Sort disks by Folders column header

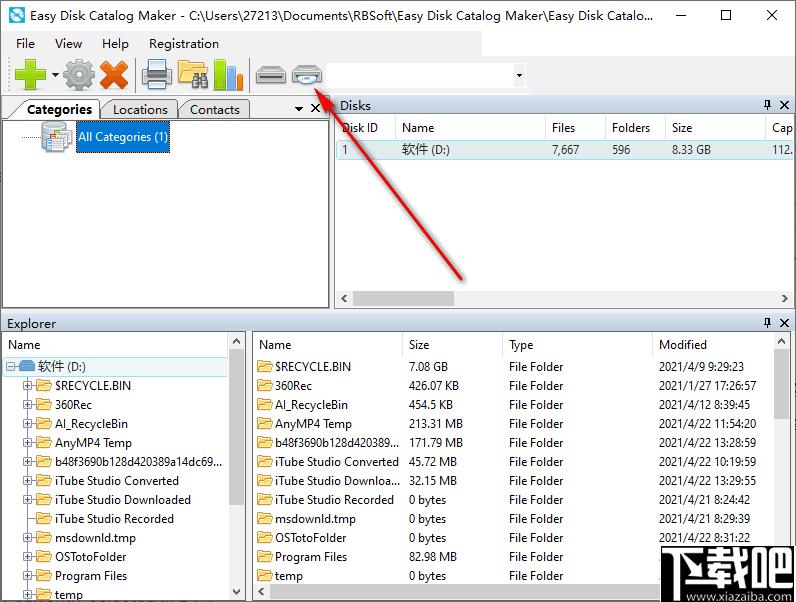[x=635, y=127]
